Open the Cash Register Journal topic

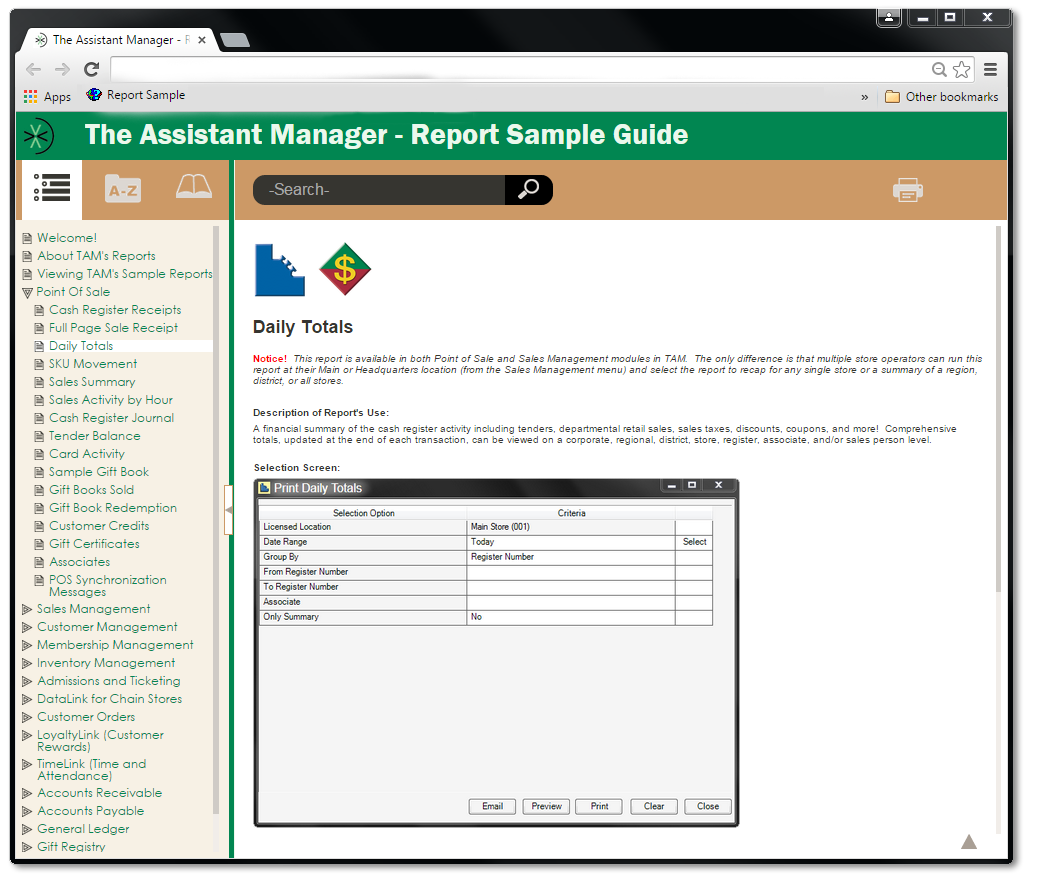tap(111, 419)
